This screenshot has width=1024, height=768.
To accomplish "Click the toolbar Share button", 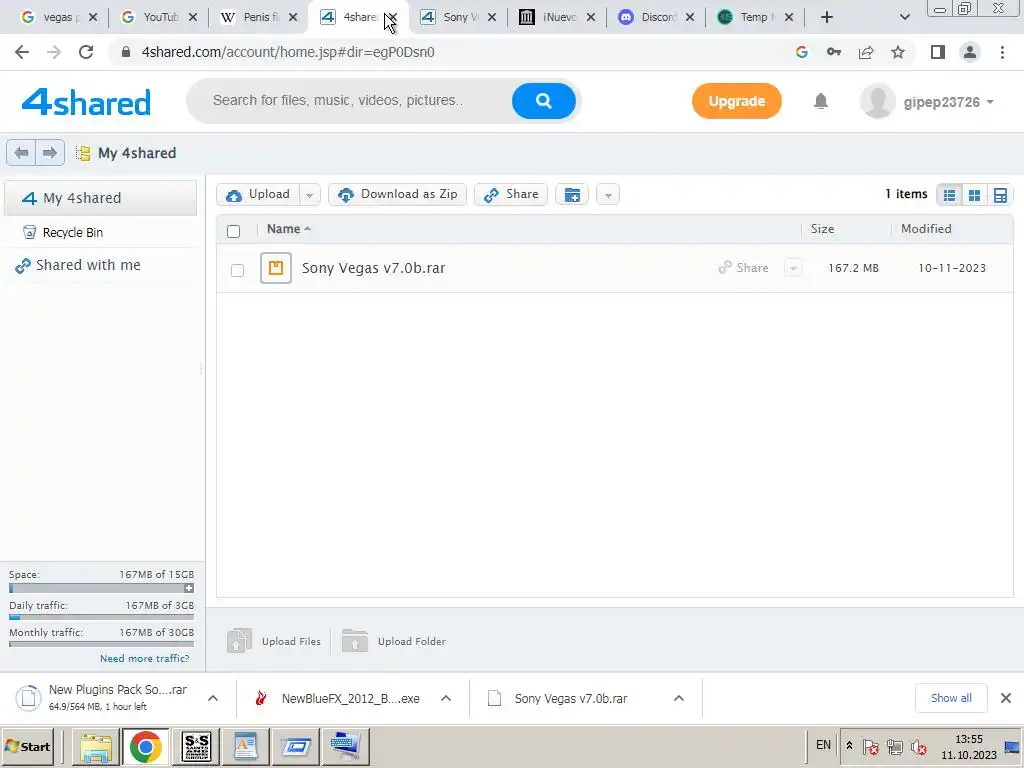I will pos(511,195).
